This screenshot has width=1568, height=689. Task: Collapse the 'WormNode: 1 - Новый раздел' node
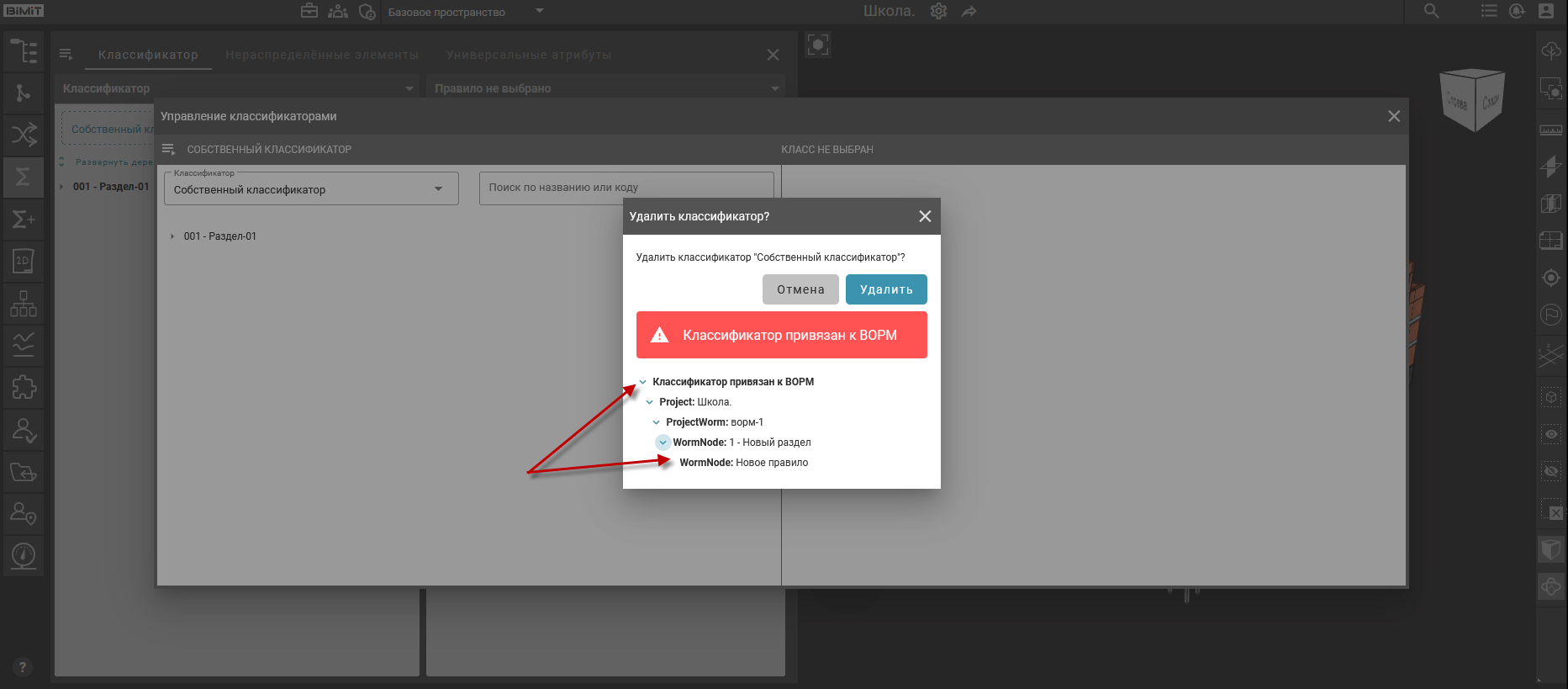click(663, 443)
